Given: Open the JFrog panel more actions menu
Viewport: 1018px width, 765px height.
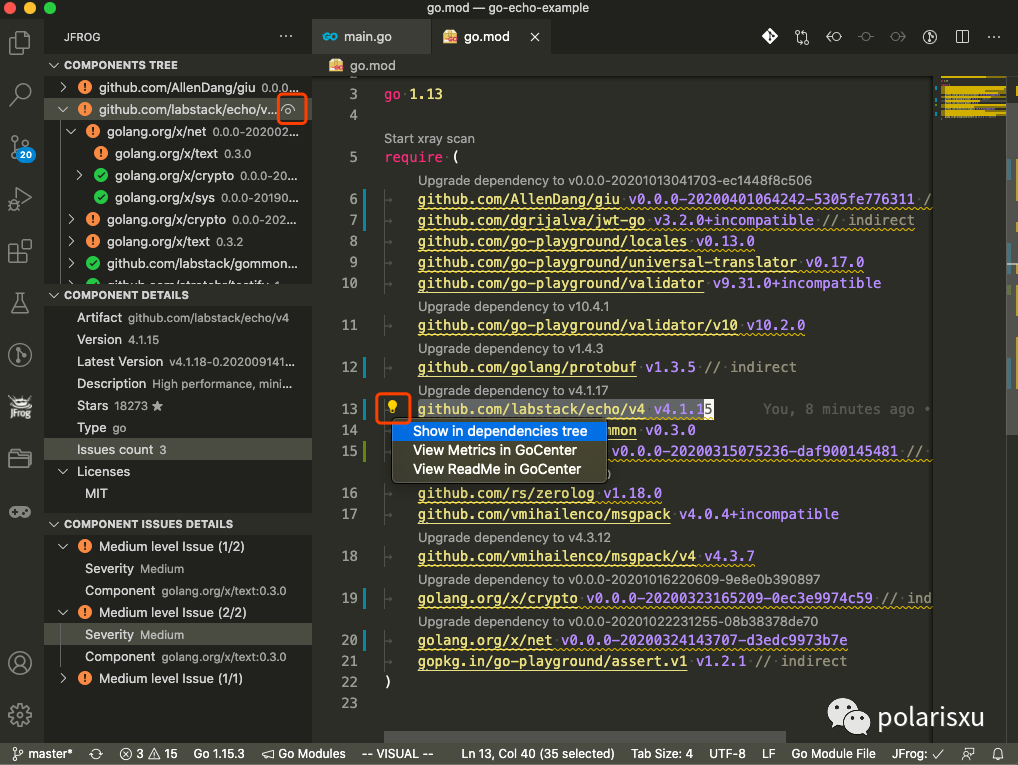Looking at the screenshot, I should [x=286, y=36].
